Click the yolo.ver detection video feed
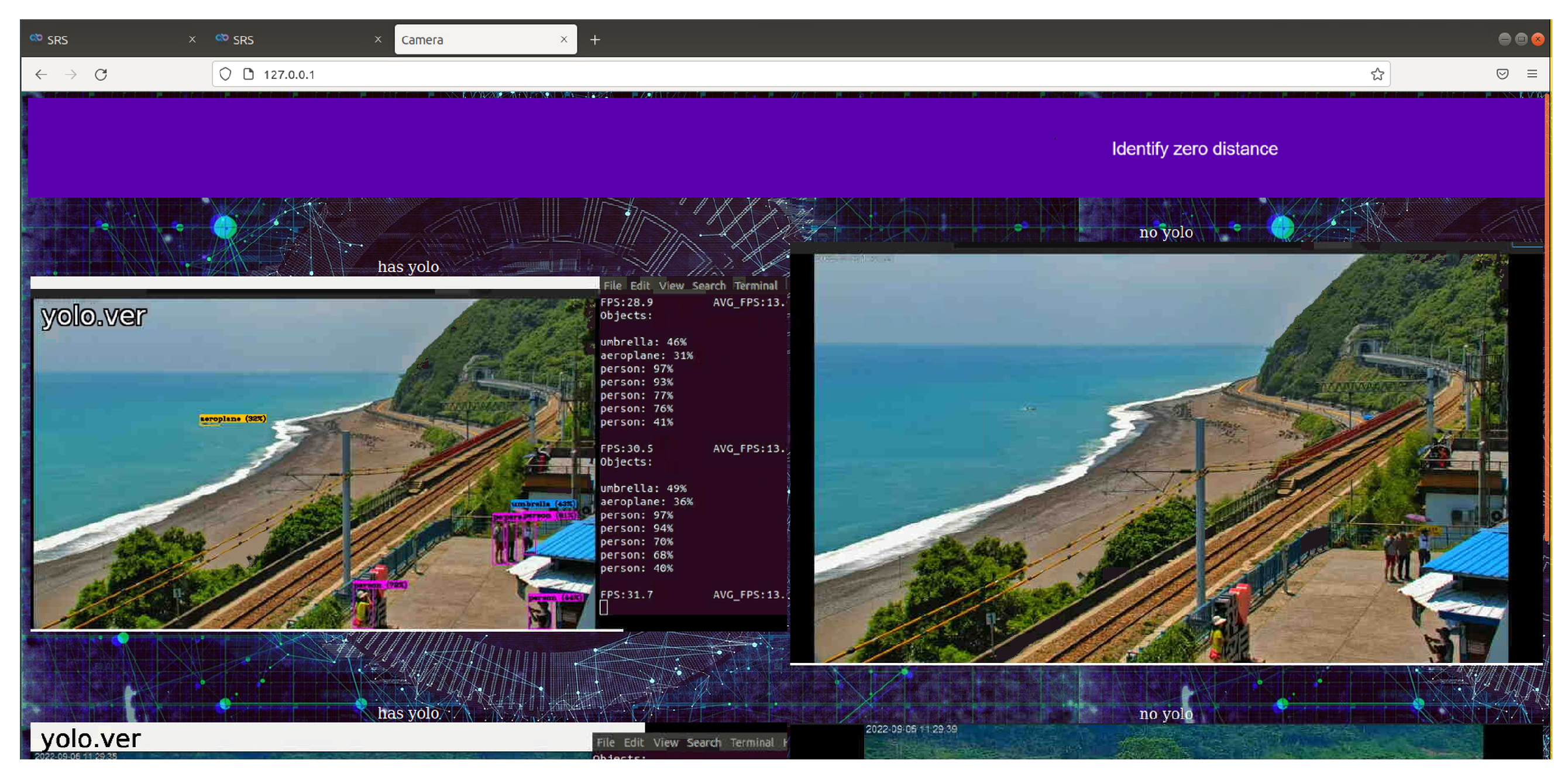 pos(314,463)
